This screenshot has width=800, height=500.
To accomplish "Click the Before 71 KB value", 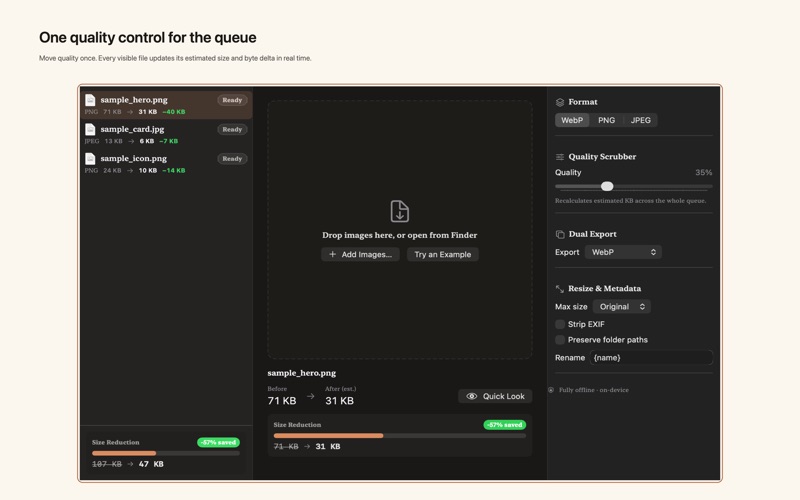I will tap(282, 401).
